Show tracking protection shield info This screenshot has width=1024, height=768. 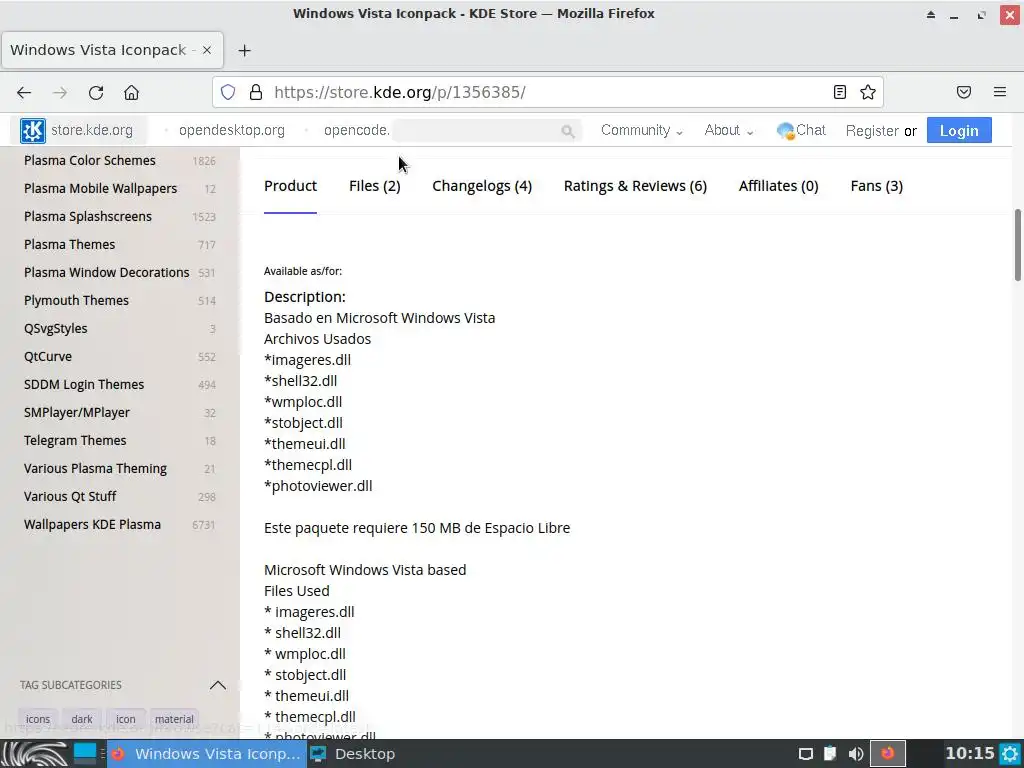click(227, 92)
